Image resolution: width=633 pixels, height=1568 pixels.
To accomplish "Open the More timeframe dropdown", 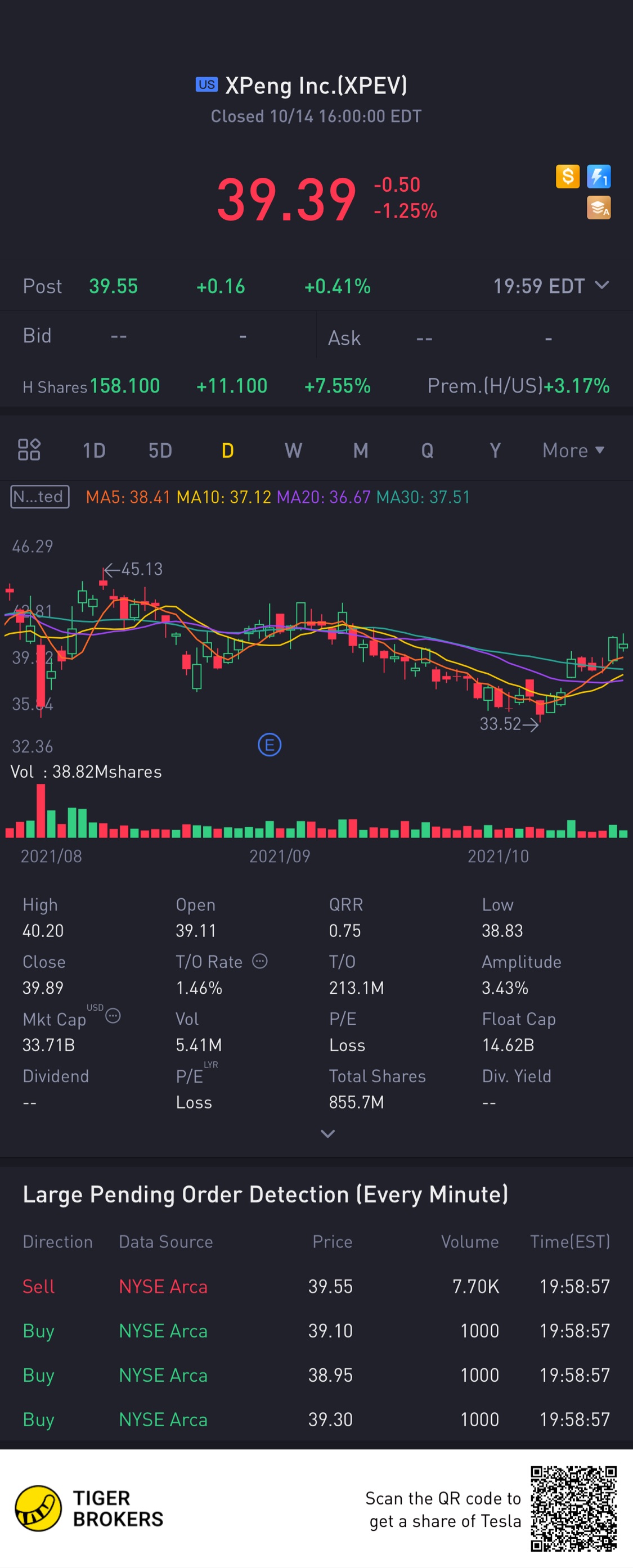I will [573, 450].
